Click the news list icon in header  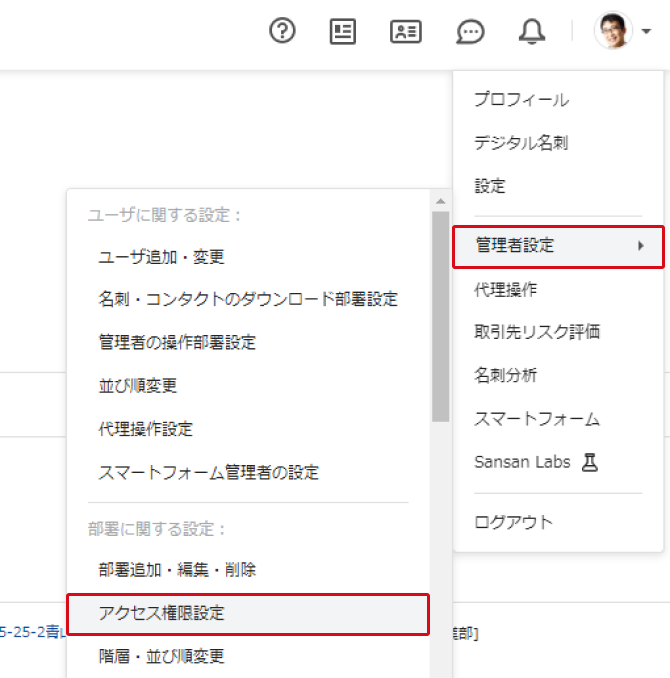[x=343, y=32]
